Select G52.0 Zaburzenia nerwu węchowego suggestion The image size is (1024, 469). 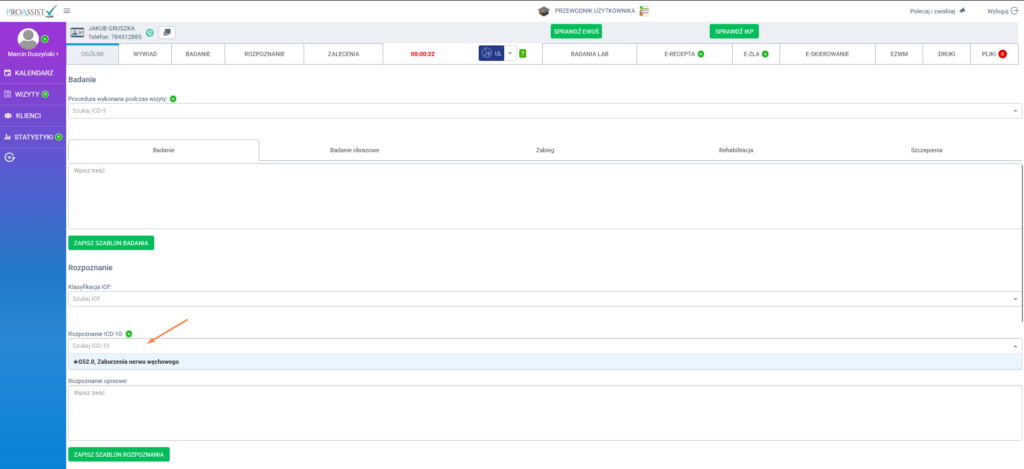pyautogui.click(x=126, y=361)
